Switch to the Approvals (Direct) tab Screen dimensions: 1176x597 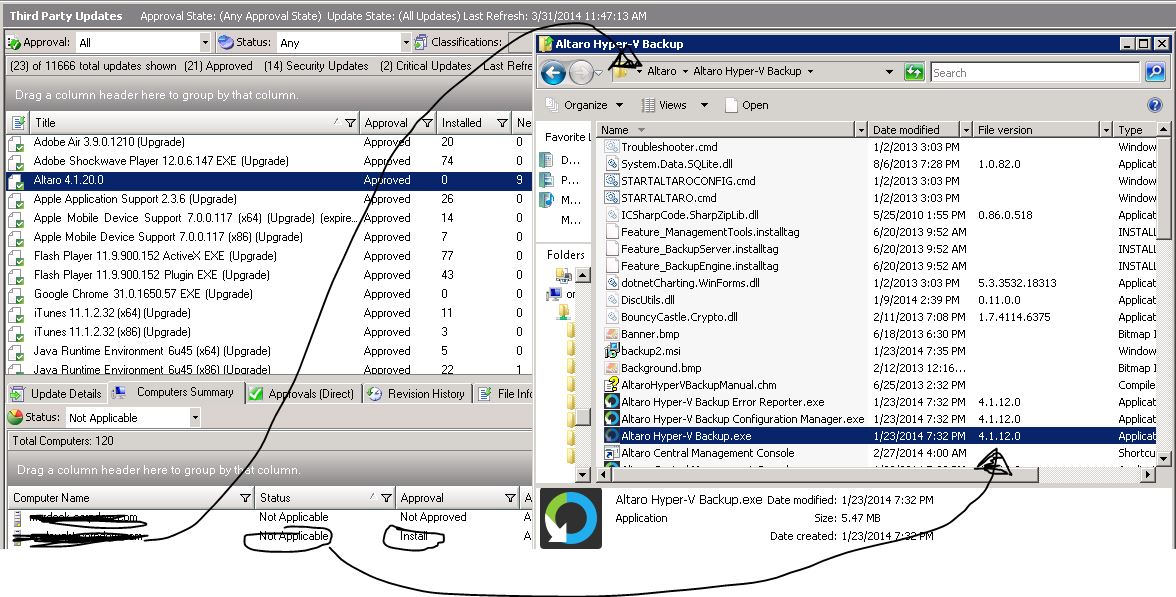tap(302, 394)
